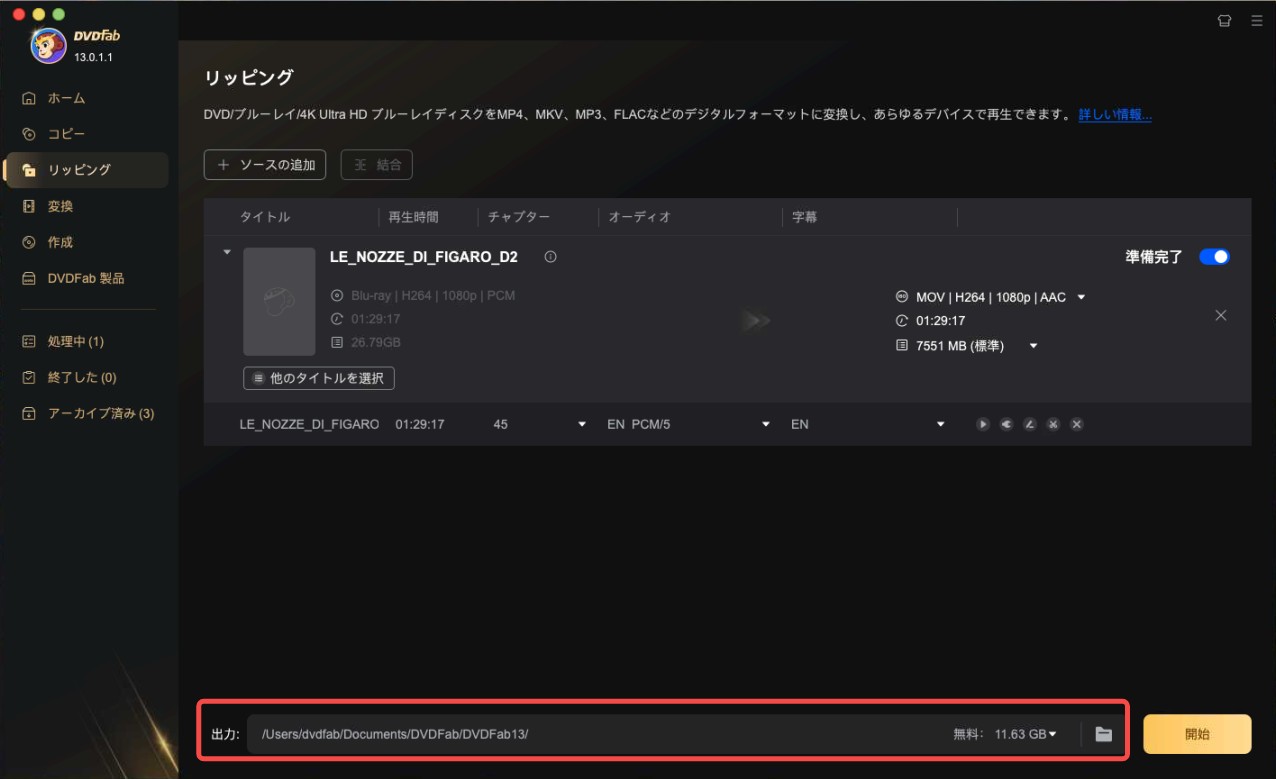Click the DVDFab monkey logo
The image size is (1276, 779).
click(x=48, y=45)
